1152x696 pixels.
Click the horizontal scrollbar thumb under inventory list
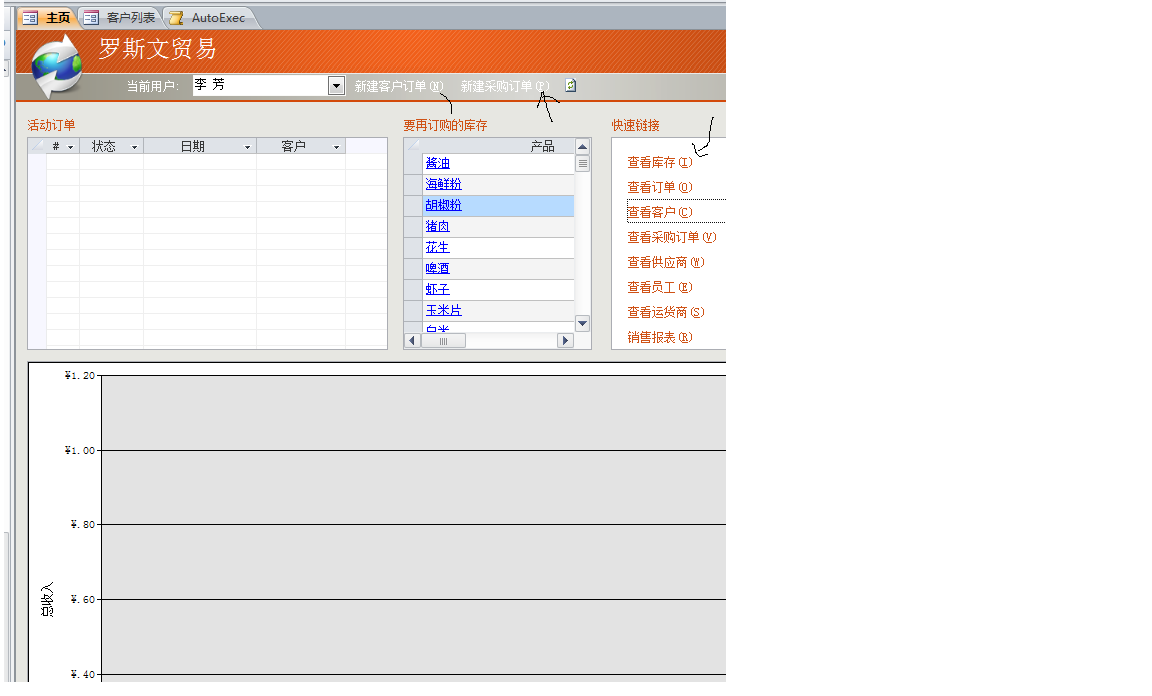(x=443, y=341)
